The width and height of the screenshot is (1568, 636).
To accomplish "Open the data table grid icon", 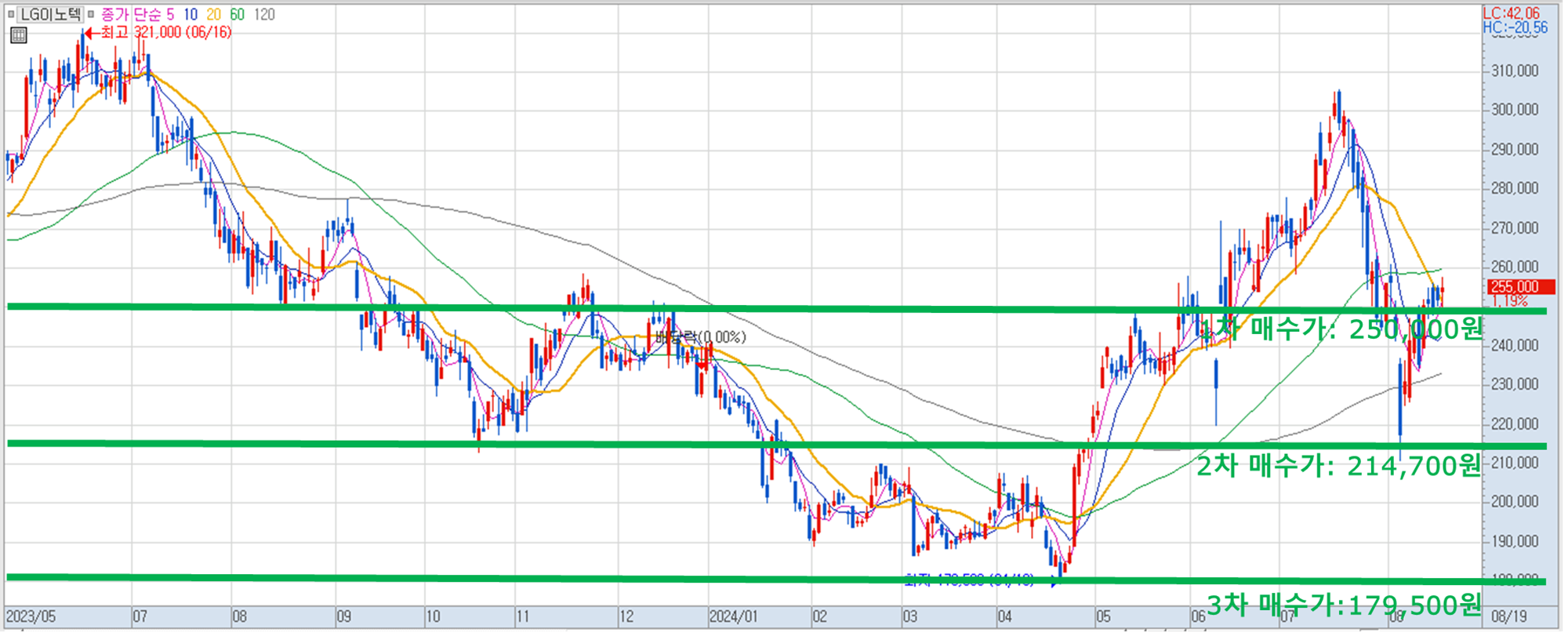I will (x=19, y=35).
